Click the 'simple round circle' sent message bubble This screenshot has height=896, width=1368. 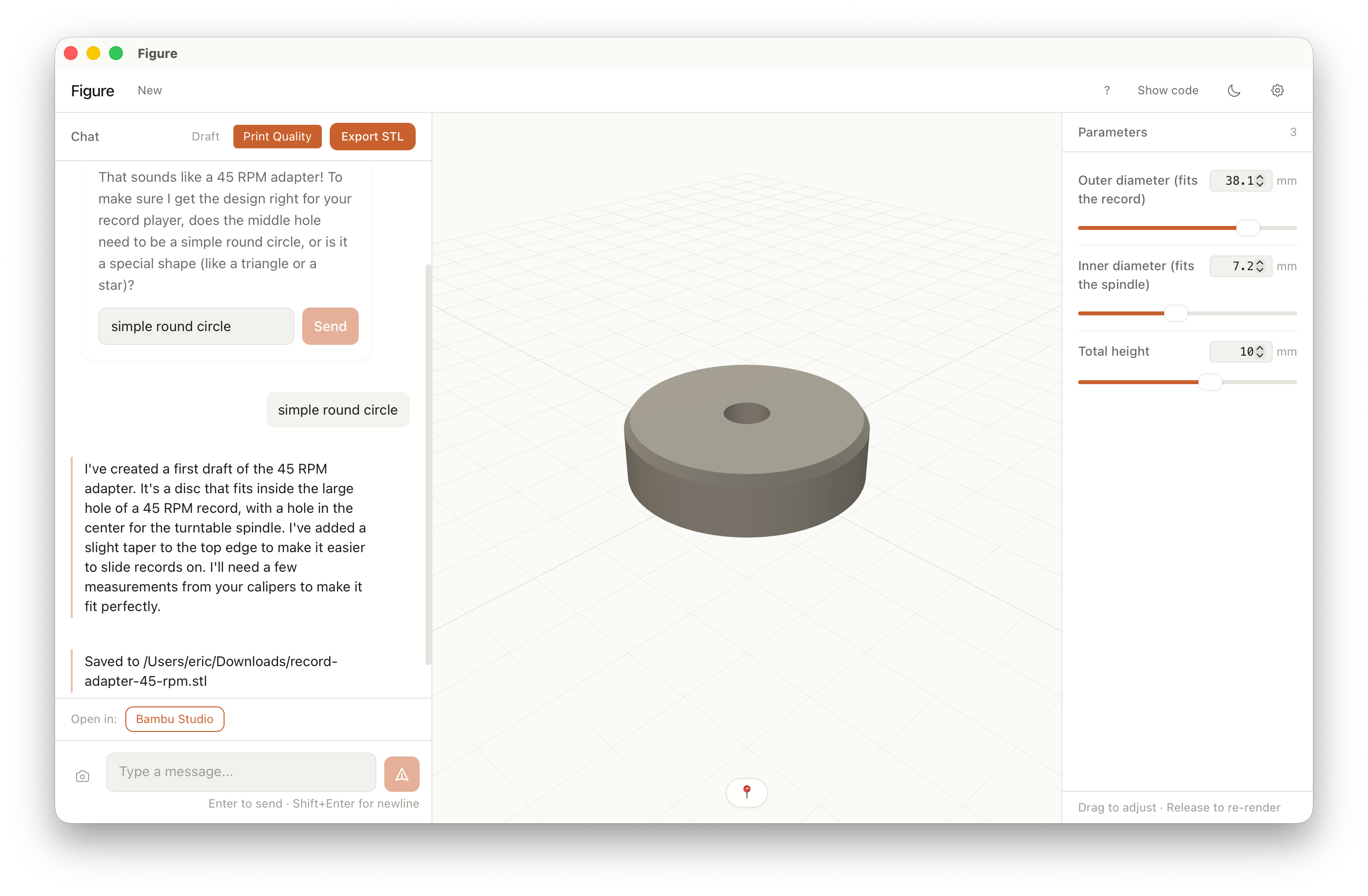coord(338,410)
